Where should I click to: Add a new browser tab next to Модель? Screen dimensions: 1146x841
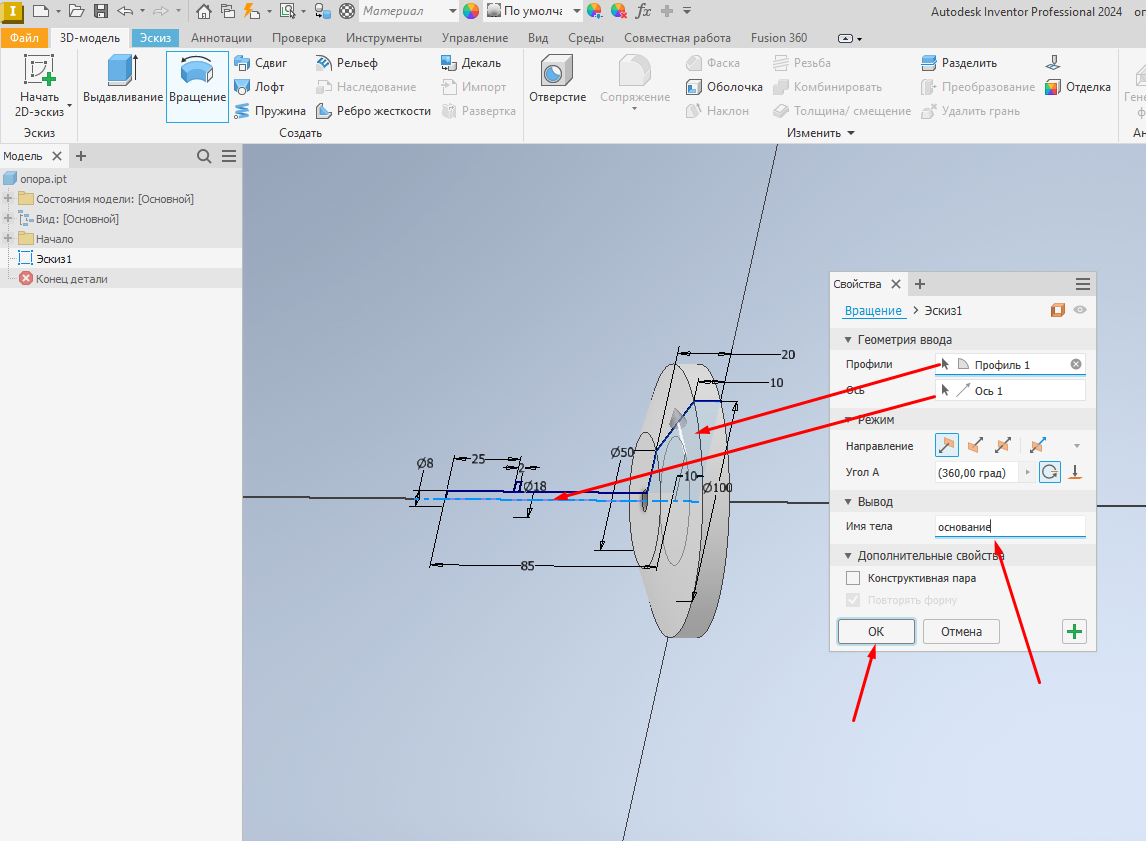pos(81,156)
